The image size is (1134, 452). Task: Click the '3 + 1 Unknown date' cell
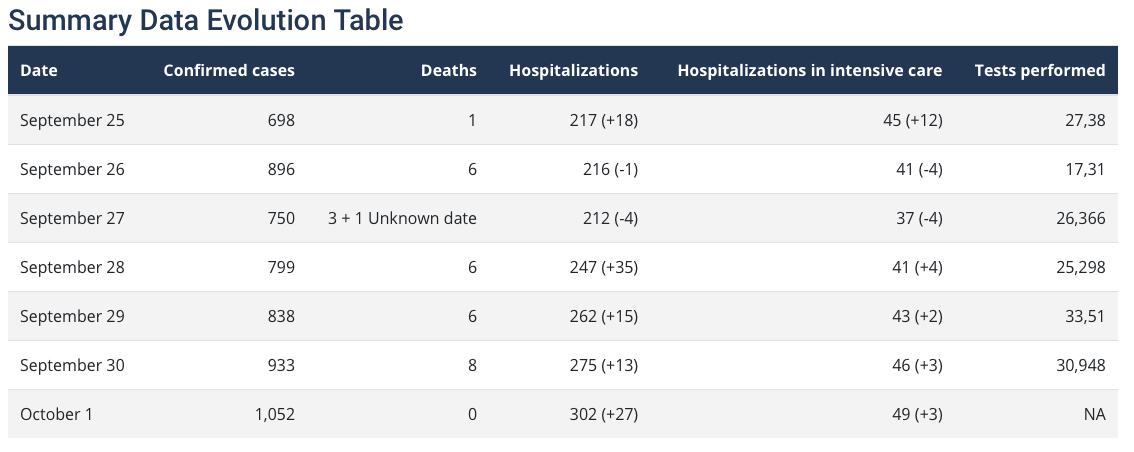[x=402, y=218]
